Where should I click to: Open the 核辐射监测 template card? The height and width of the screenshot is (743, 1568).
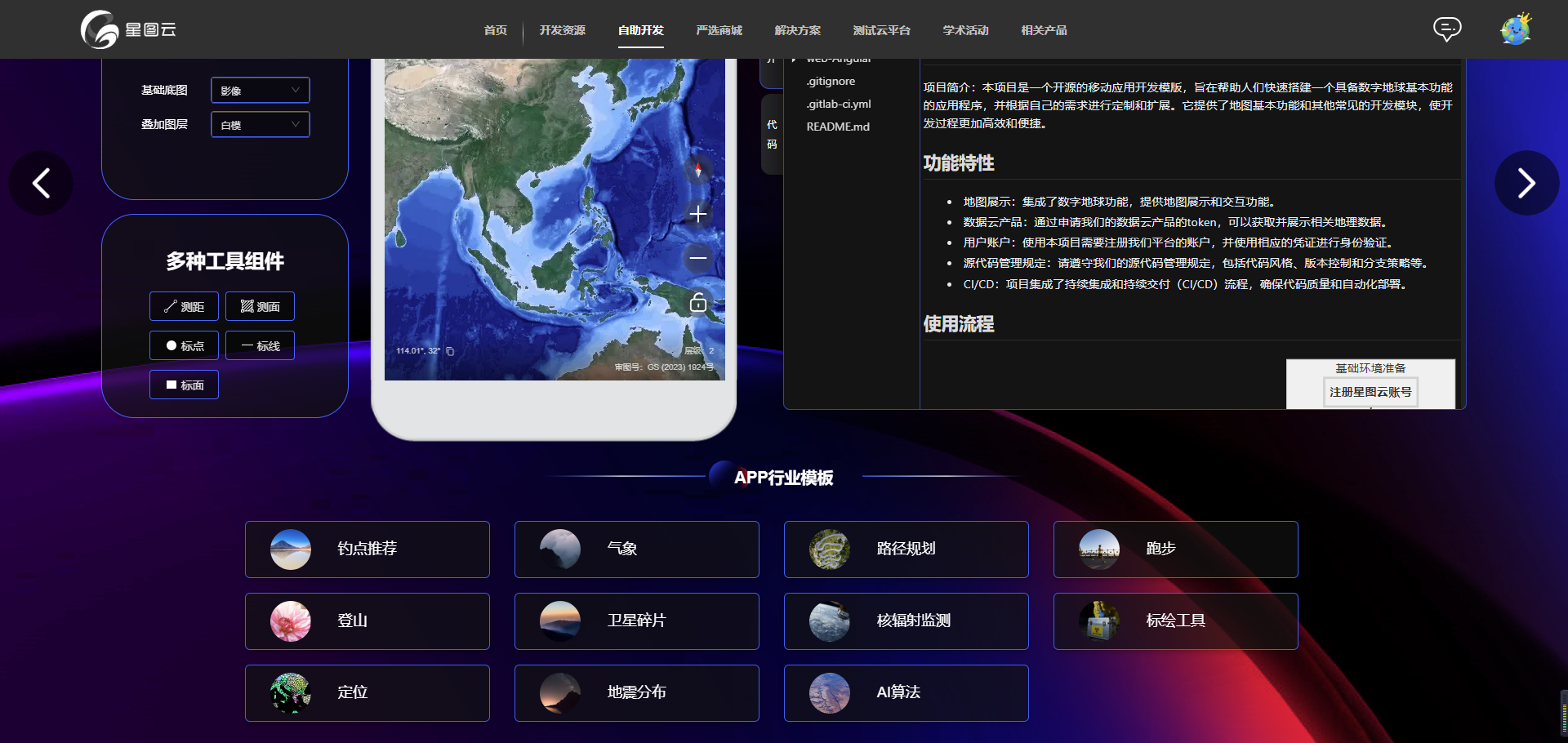coord(906,621)
